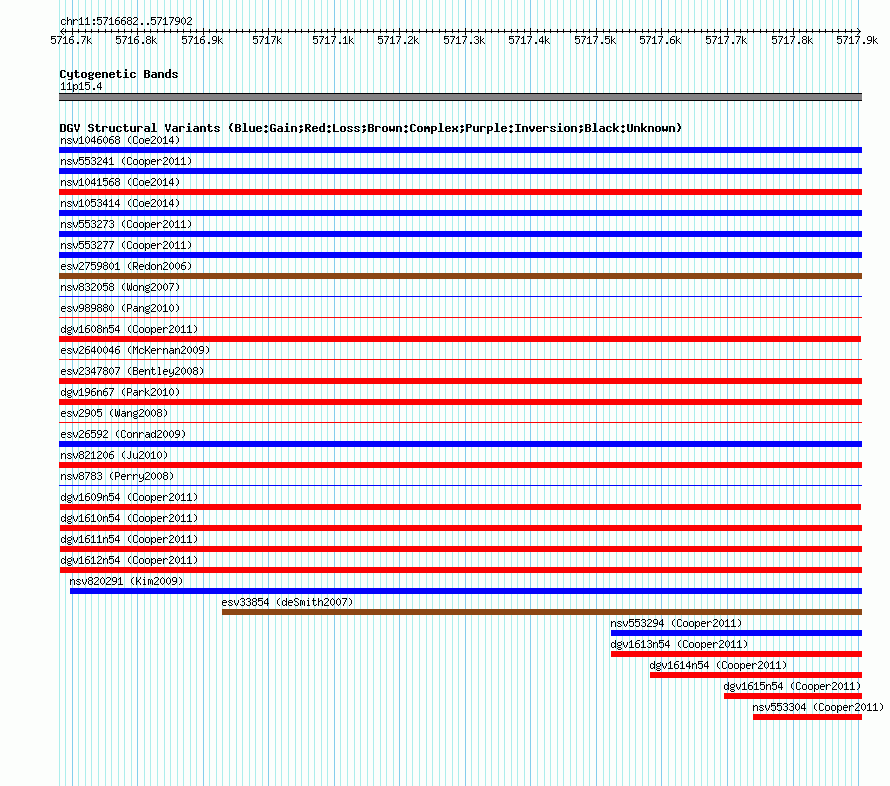Click esv989880 (Pang2010) label
The width and height of the screenshot is (890, 786).
[x=120, y=308]
